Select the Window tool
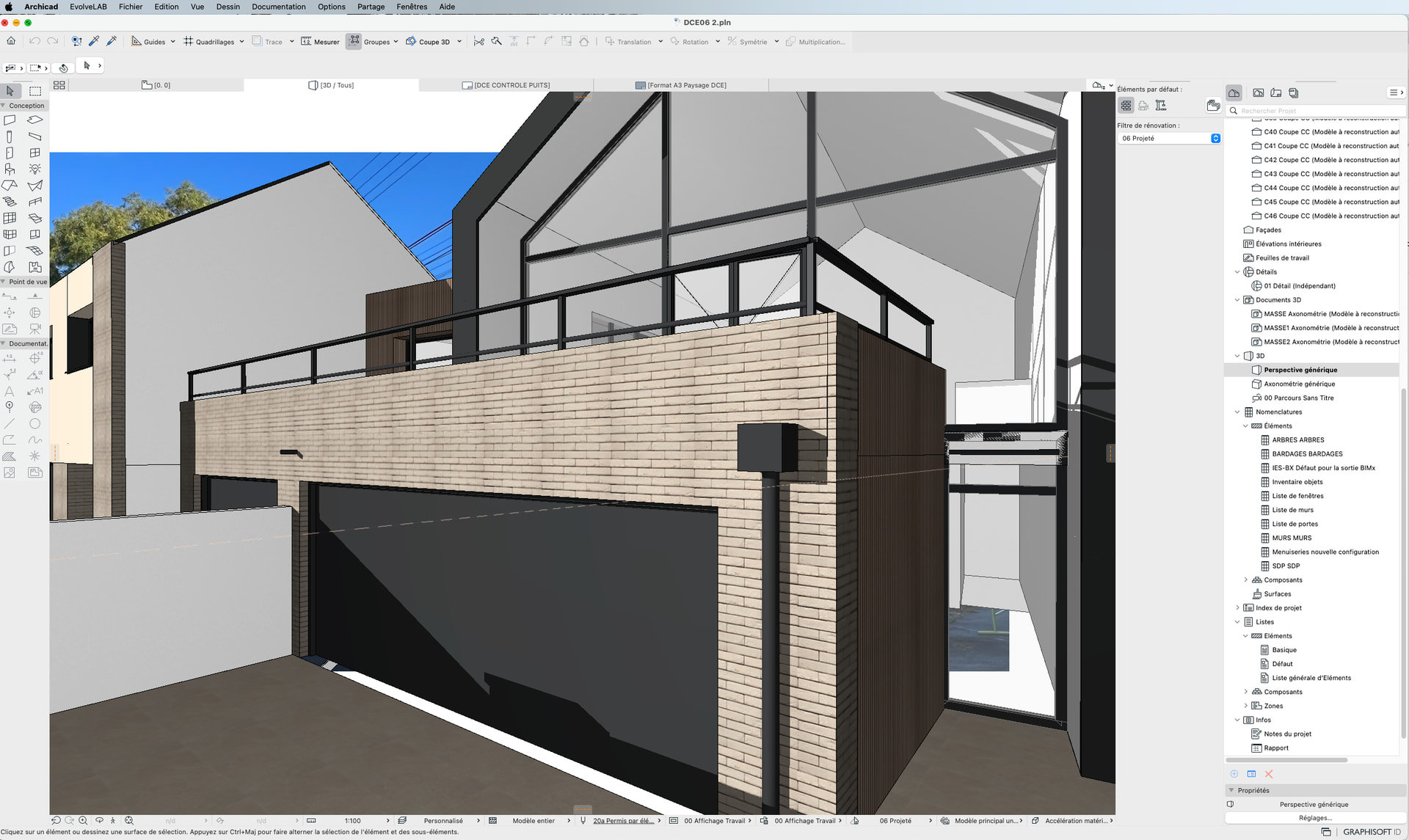This screenshot has height=840, width=1409. [34, 153]
